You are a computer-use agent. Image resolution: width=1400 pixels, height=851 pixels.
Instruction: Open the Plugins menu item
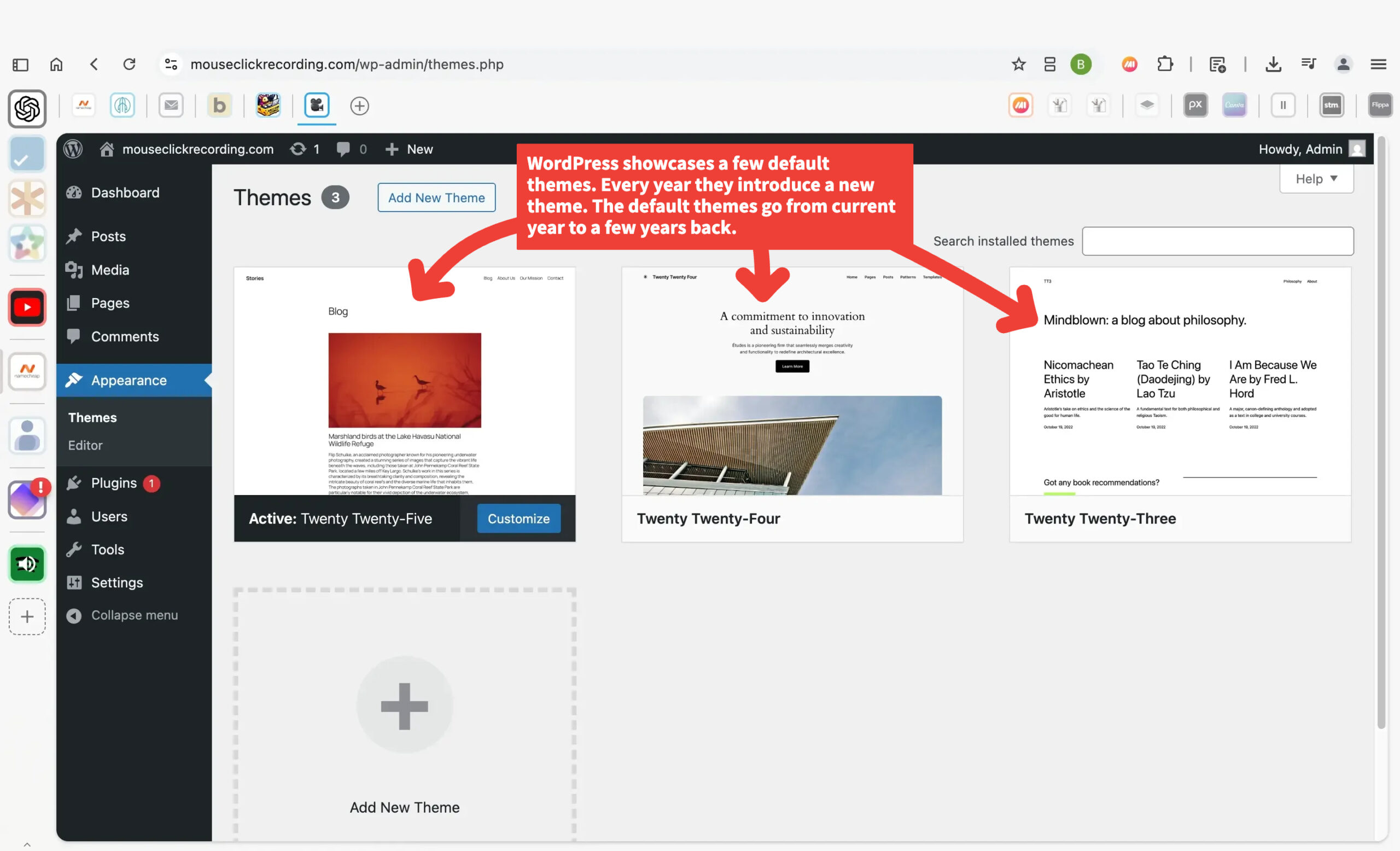[114, 483]
